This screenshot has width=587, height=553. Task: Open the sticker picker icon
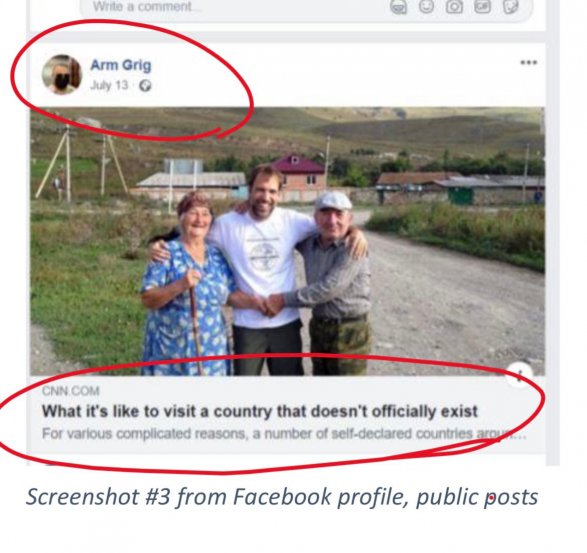511,6
